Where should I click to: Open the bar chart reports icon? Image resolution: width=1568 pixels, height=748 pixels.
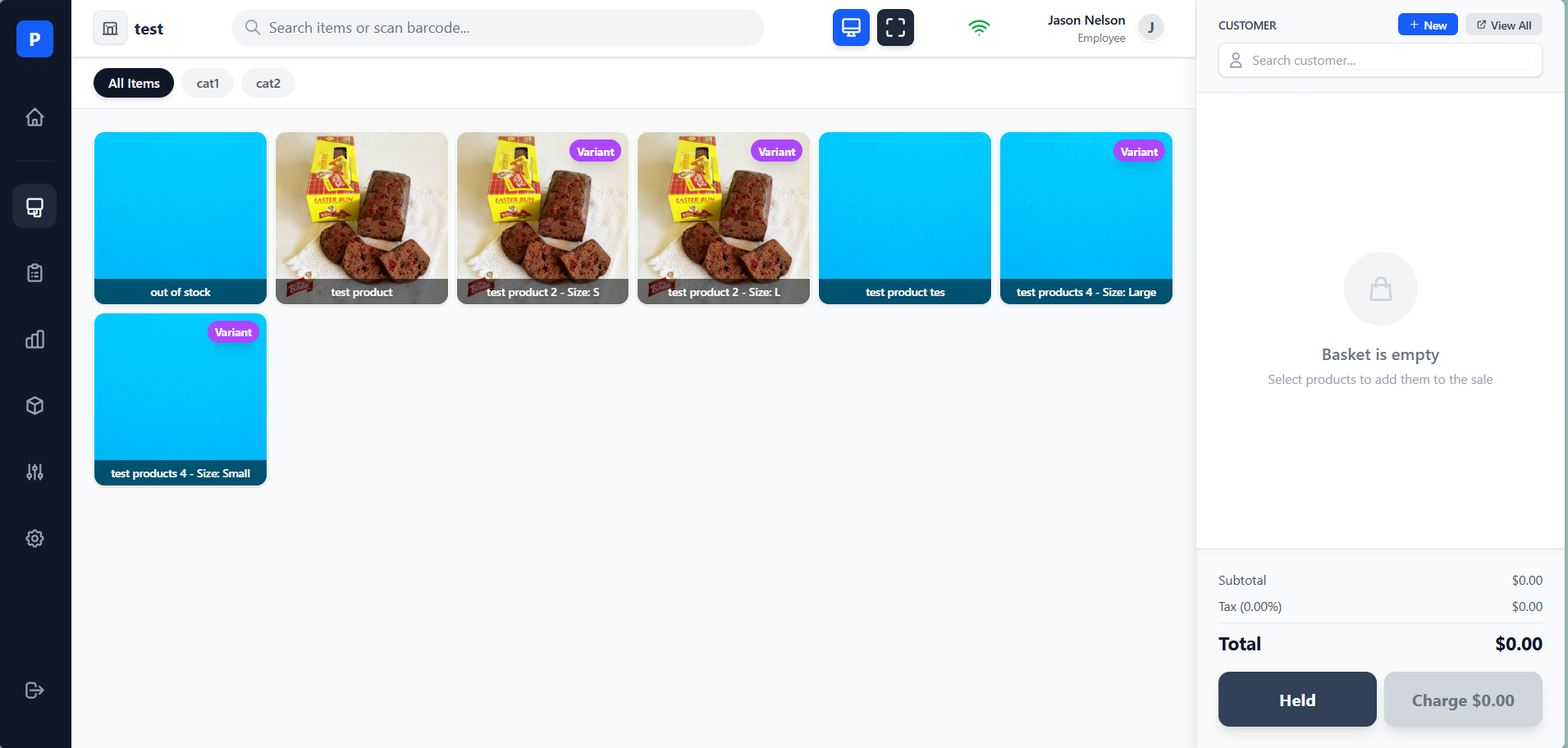tap(34, 340)
